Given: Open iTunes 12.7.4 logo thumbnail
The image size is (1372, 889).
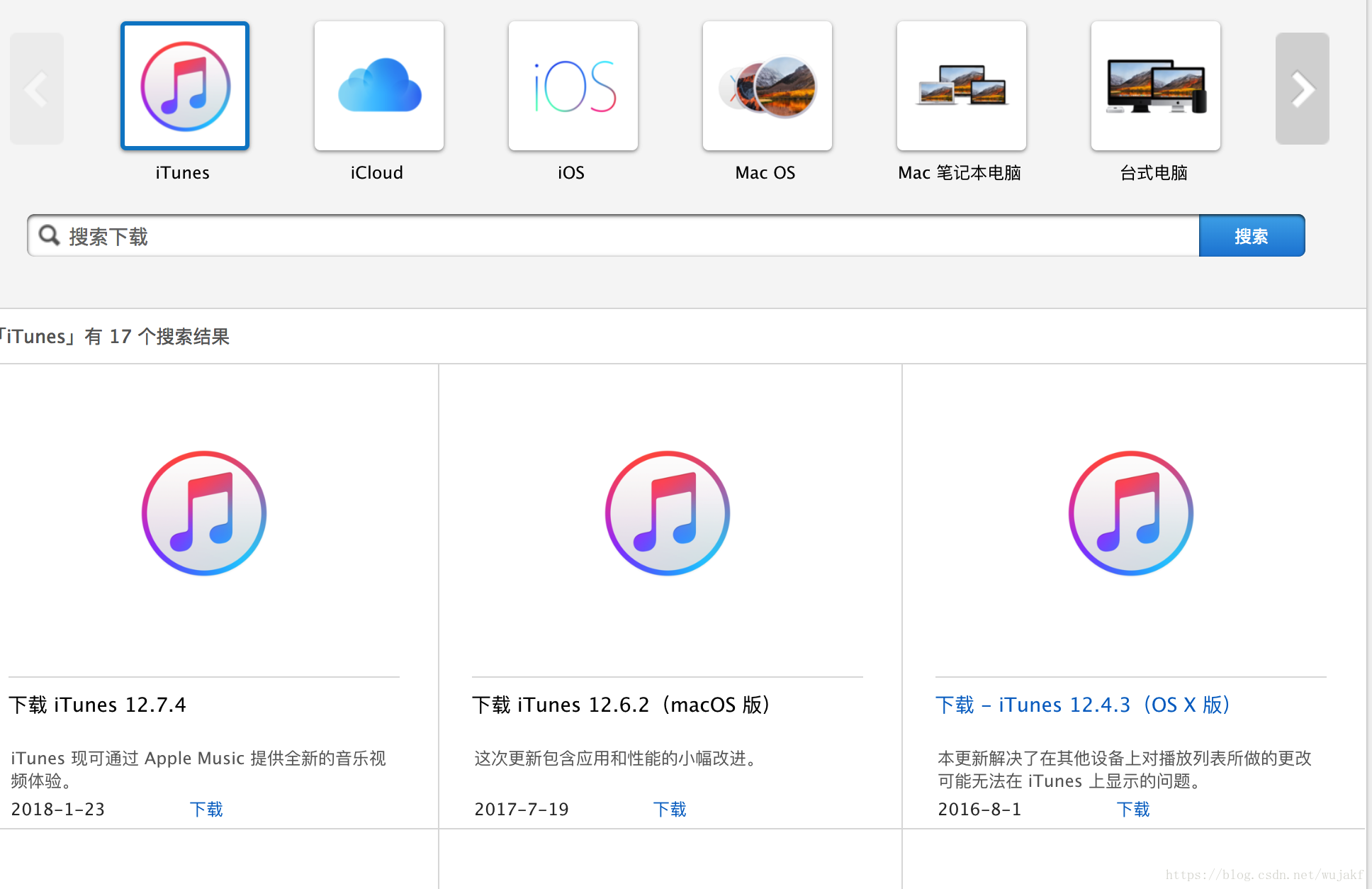Looking at the screenshot, I should [x=204, y=513].
